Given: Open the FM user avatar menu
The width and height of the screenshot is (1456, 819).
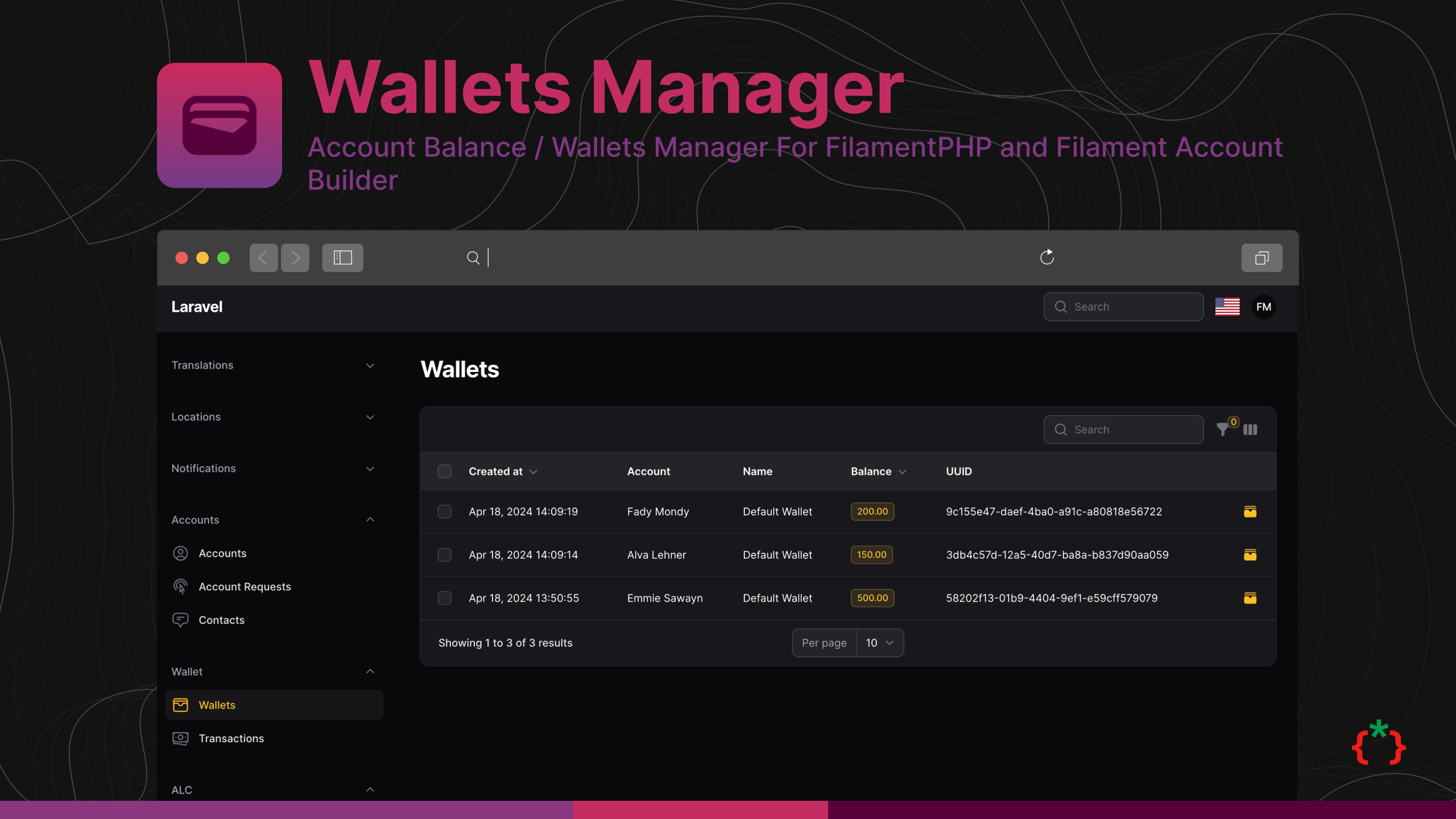Looking at the screenshot, I should pyautogui.click(x=1263, y=307).
